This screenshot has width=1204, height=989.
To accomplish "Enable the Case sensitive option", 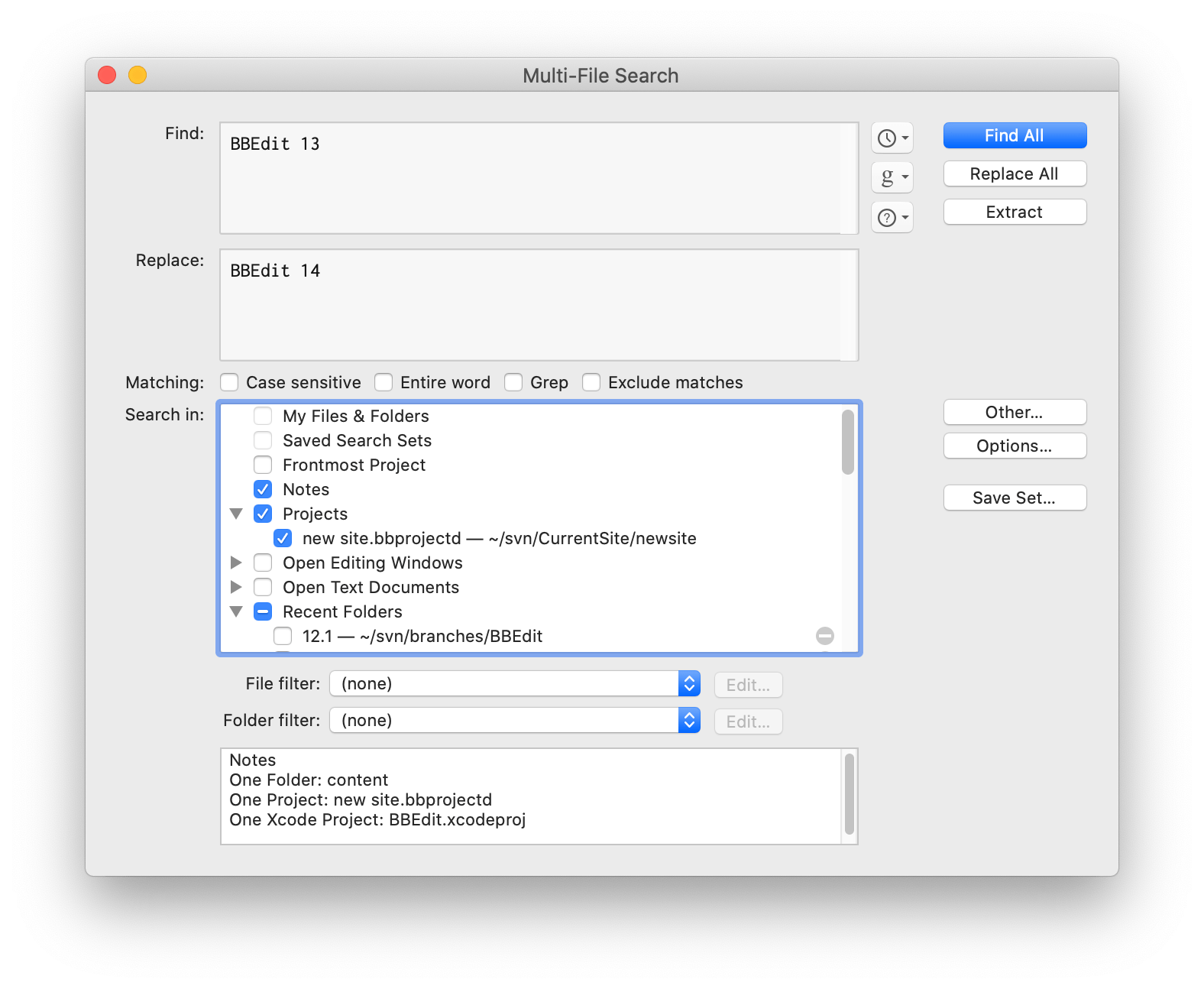I will click(229, 382).
